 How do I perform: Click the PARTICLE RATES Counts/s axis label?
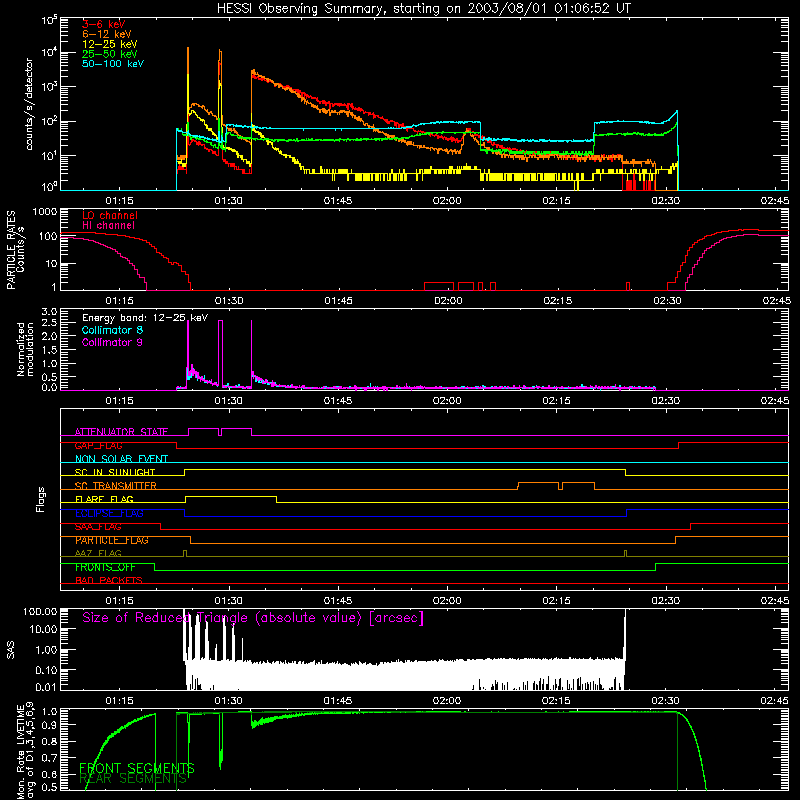(x=15, y=250)
